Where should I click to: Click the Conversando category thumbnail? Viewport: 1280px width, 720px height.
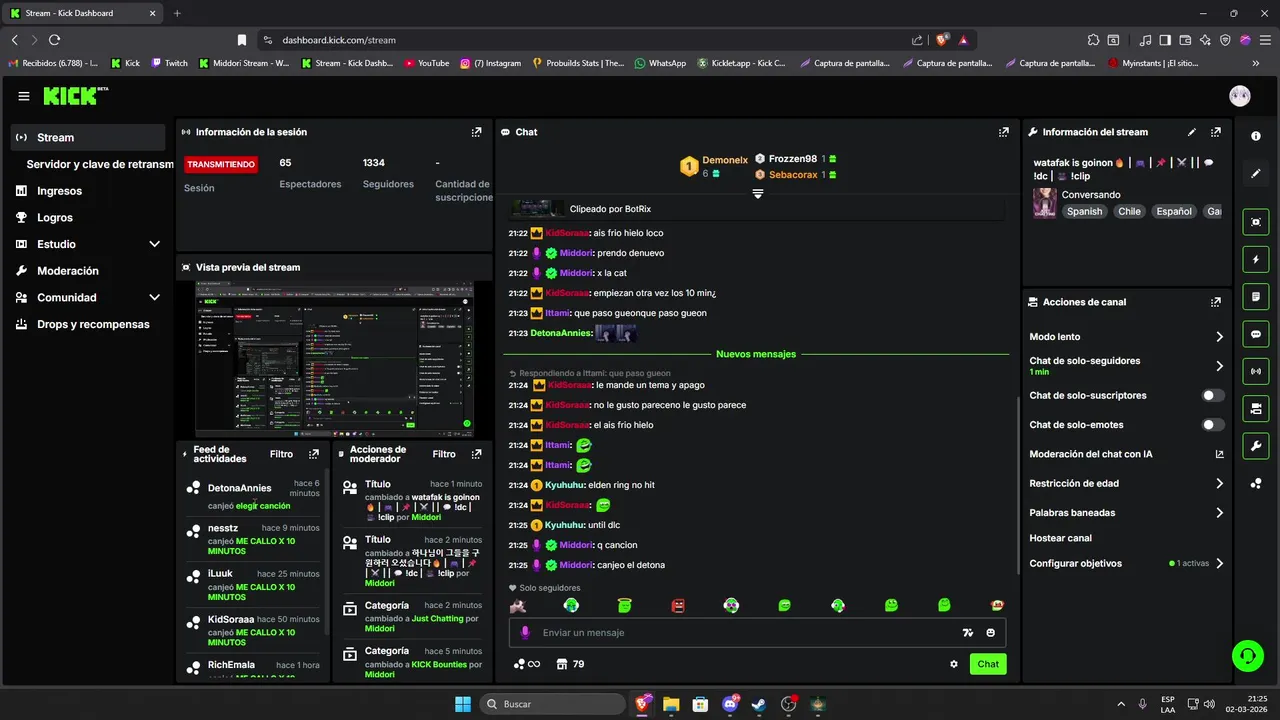pyautogui.click(x=1045, y=203)
